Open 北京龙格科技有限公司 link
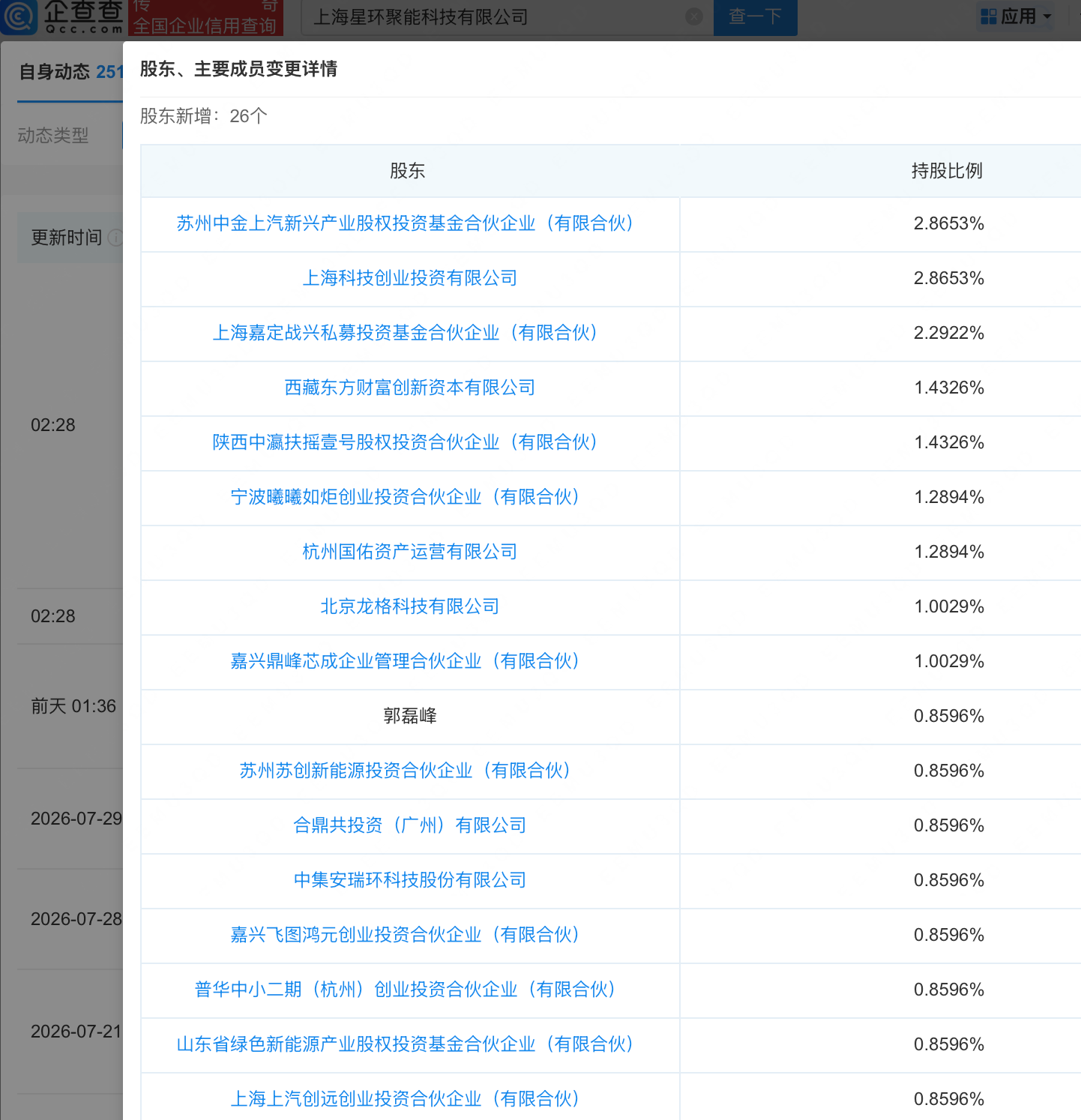Image resolution: width=1081 pixels, height=1120 pixels. point(410,606)
